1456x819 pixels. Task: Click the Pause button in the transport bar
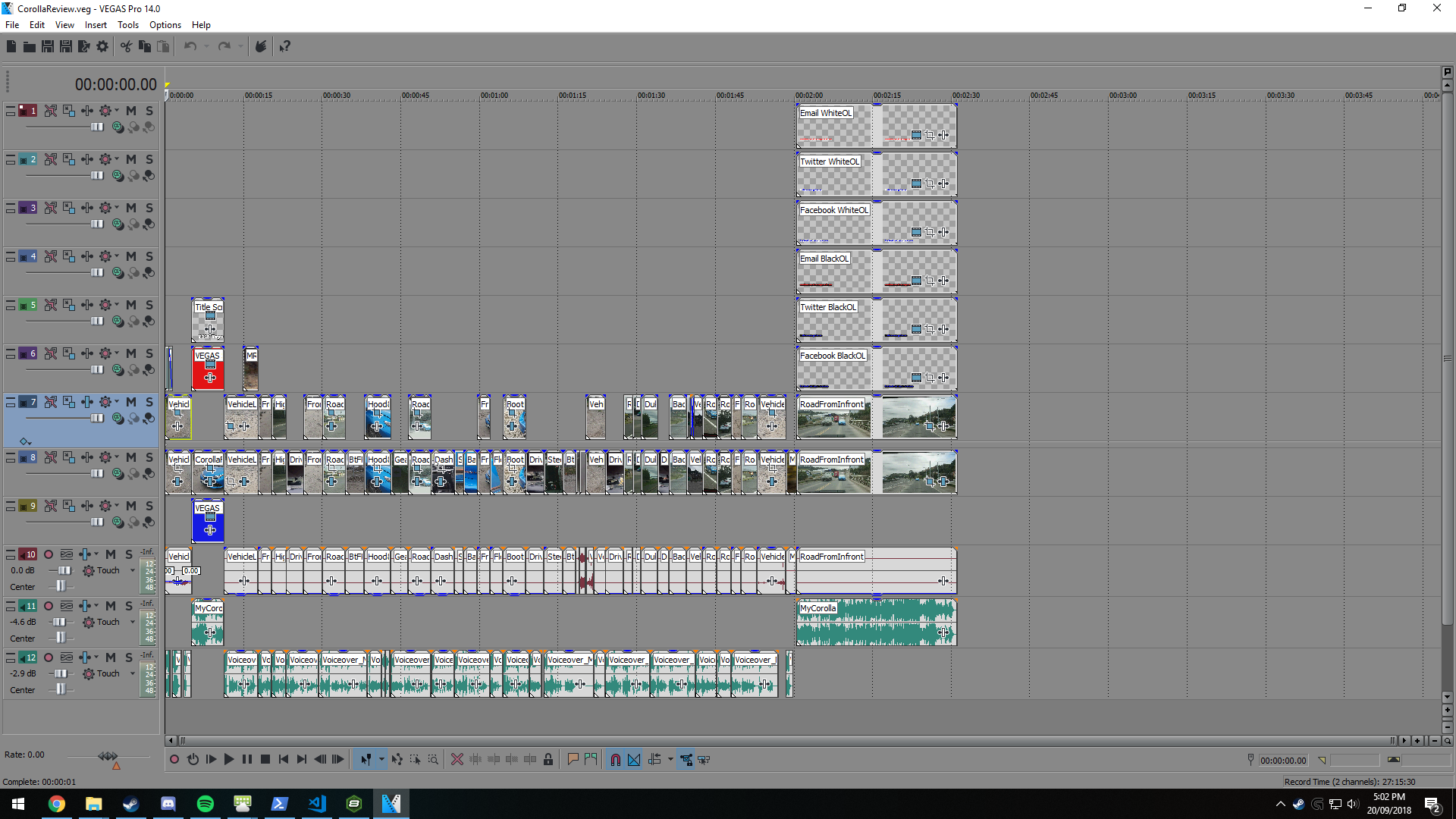pos(247,759)
